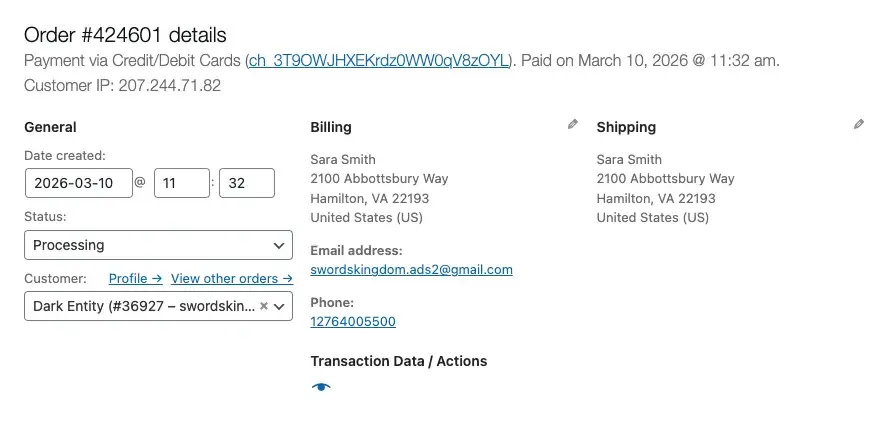The width and height of the screenshot is (888, 423).
Task: Click the swordskingdom email address link
Action: tap(411, 270)
